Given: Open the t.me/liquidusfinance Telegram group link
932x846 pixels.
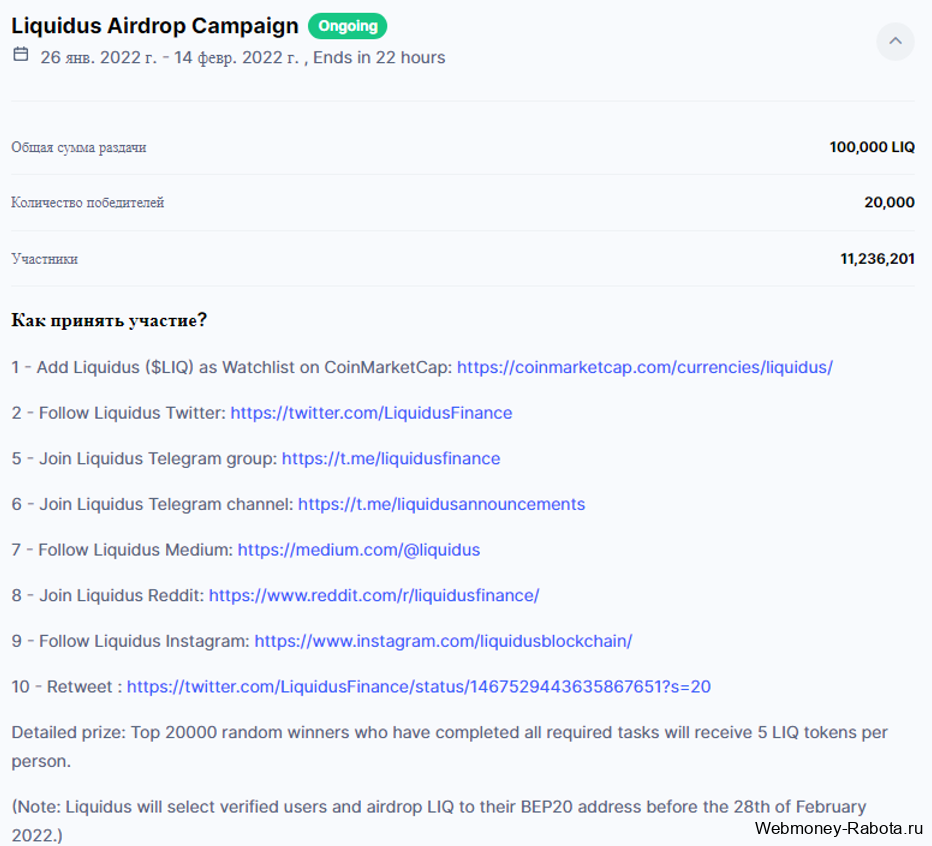Looking at the screenshot, I should [391, 459].
